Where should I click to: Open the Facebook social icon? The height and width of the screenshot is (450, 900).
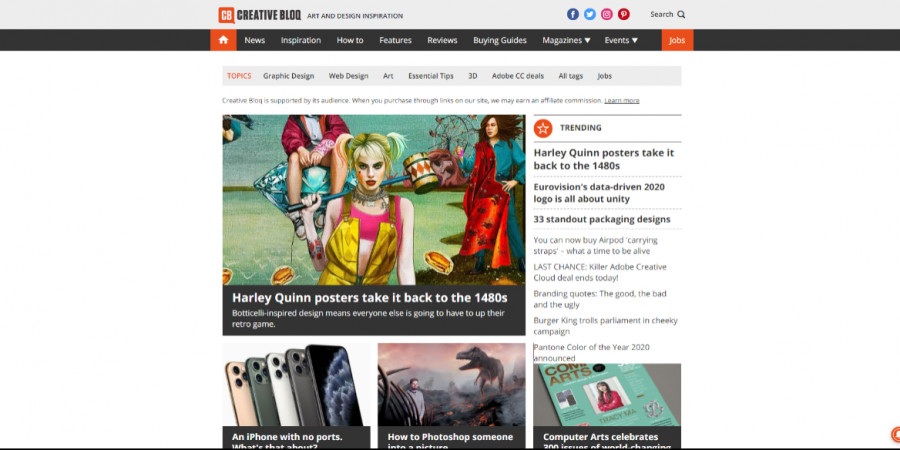click(x=573, y=14)
